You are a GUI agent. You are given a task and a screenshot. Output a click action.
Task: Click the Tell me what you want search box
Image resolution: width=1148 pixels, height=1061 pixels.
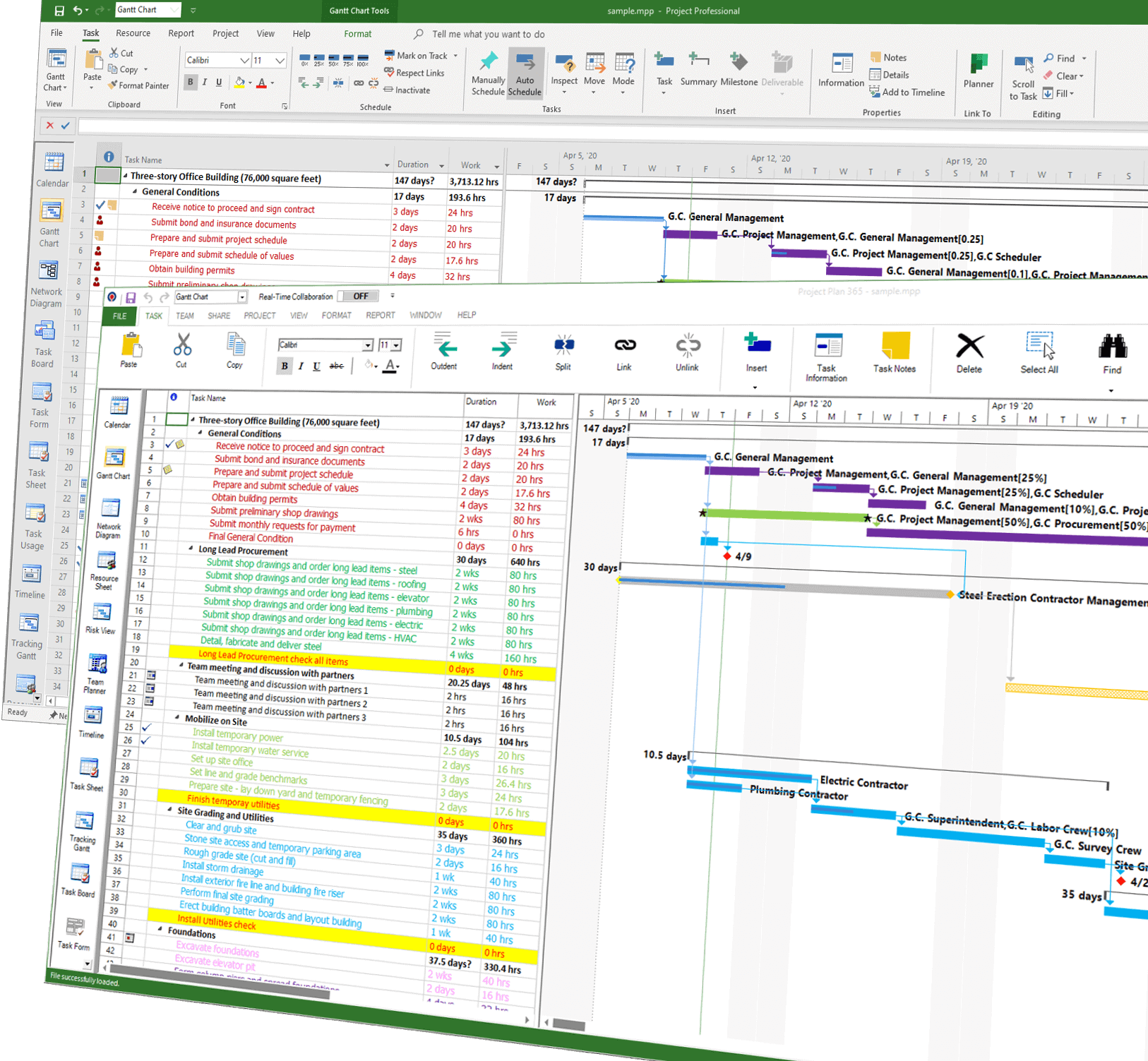coord(488,34)
